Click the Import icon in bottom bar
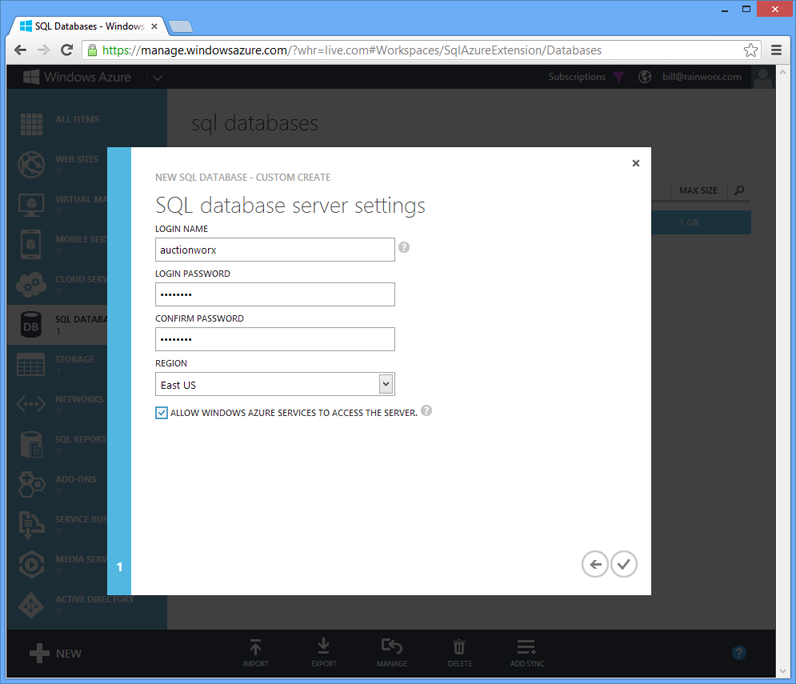 255,647
